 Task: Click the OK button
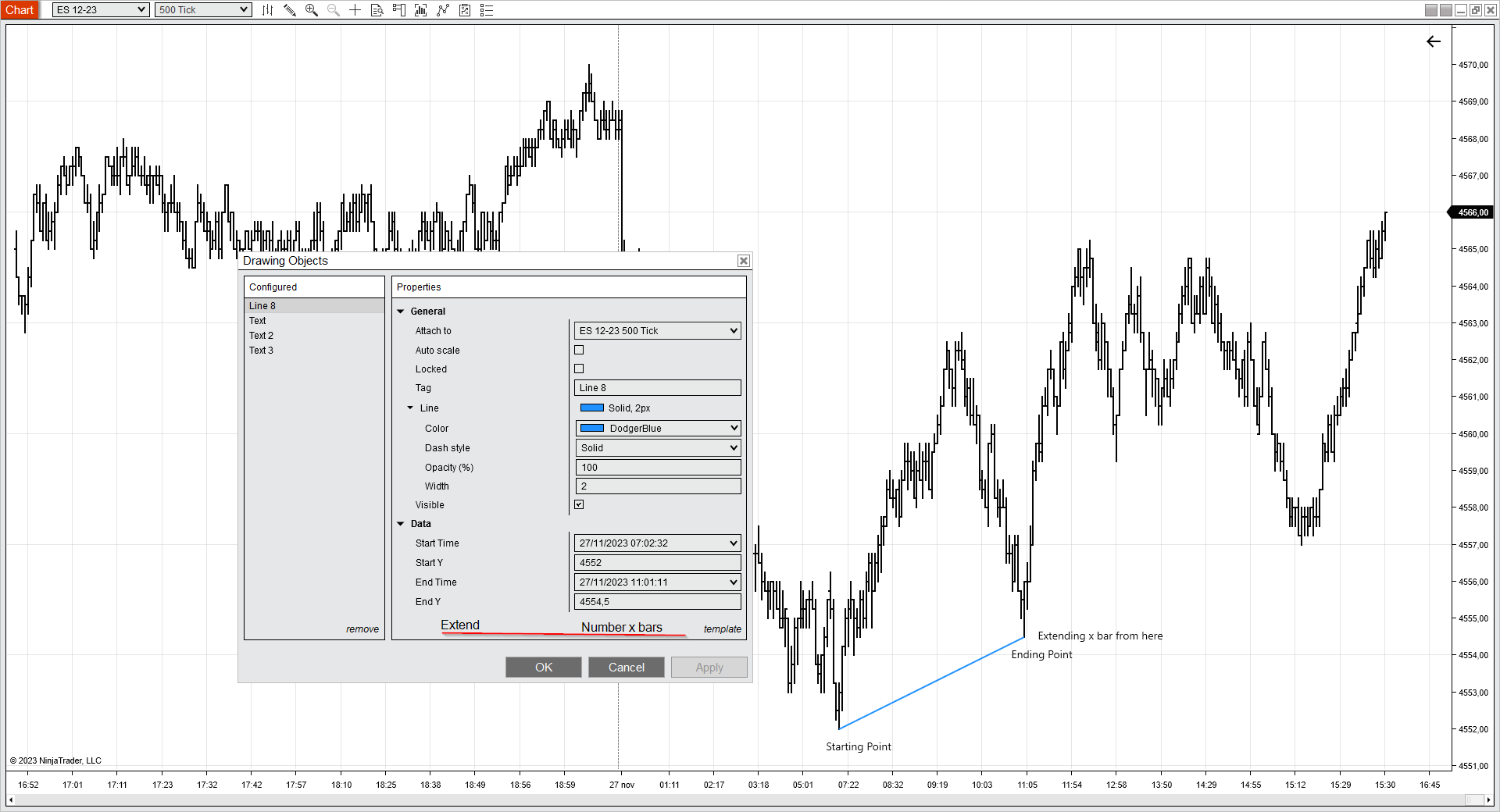(x=544, y=668)
